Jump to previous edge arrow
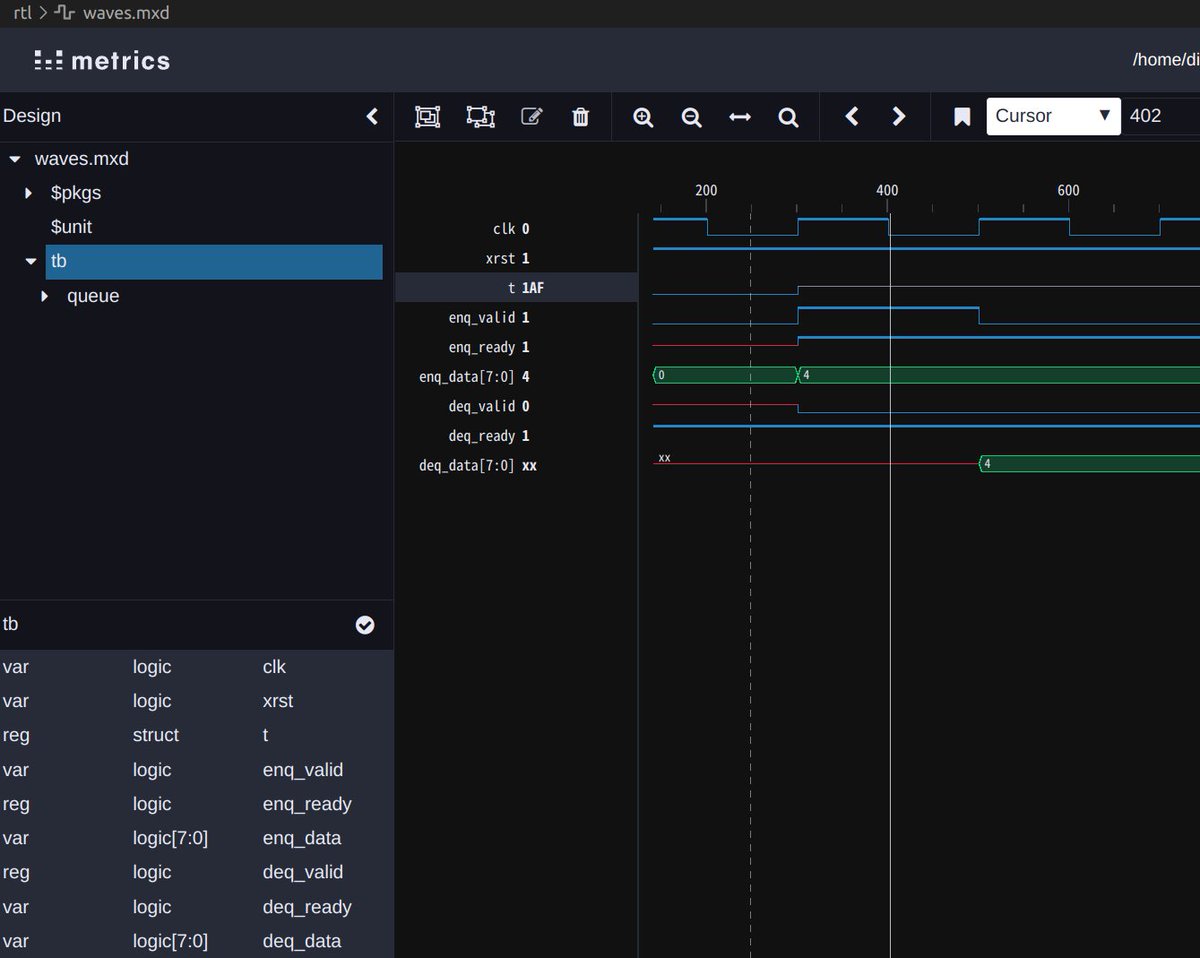Viewport: 1200px width, 958px height. 852,116
